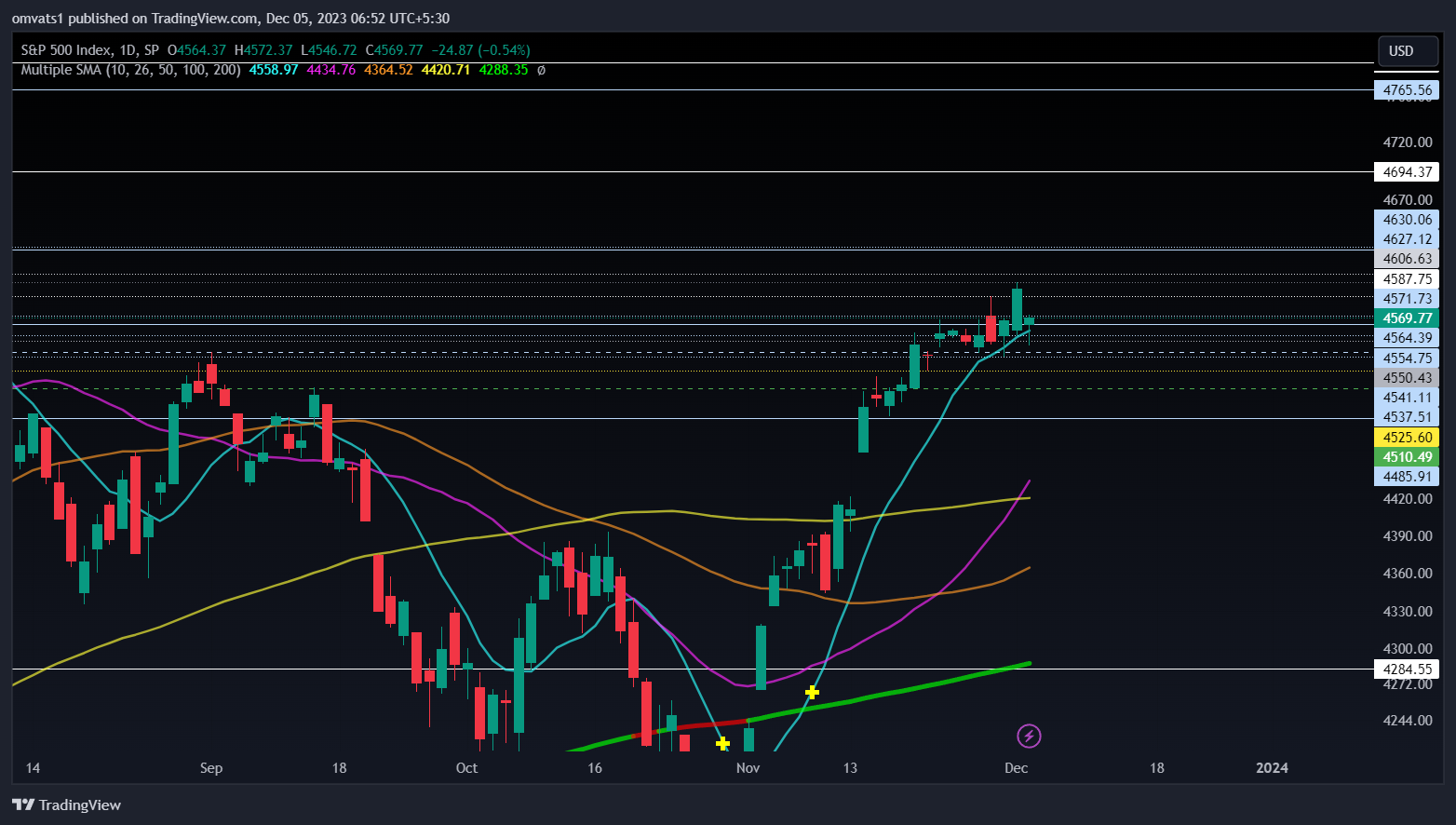Click the Multiple SMA indicator legend name

tap(130, 70)
